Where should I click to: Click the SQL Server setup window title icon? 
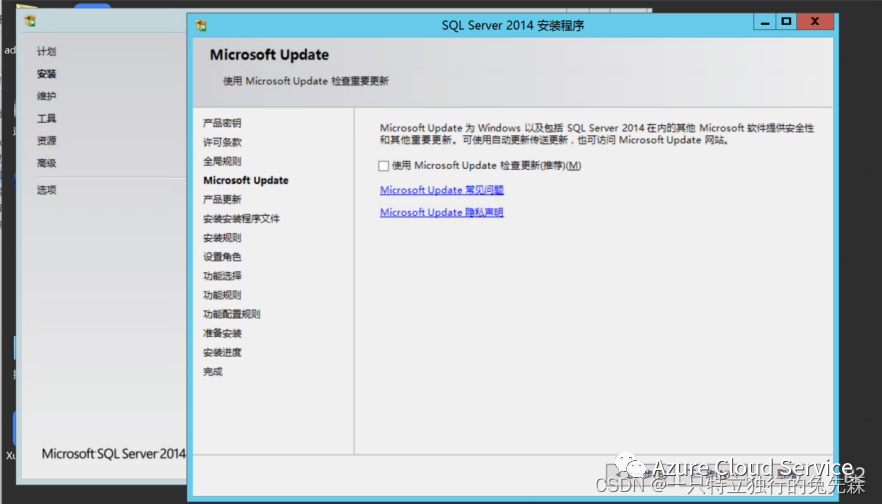click(201, 25)
